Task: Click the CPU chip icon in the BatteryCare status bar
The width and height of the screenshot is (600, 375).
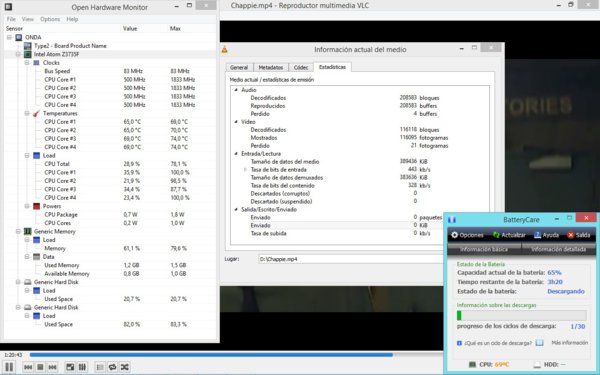Action: point(472,365)
